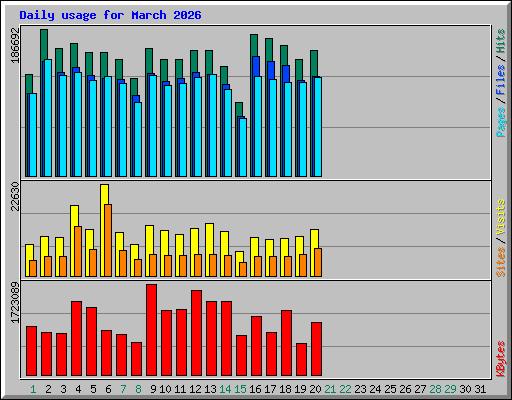Click the red KBytes bar for day 19
512x400 pixels.
(x=301, y=359)
